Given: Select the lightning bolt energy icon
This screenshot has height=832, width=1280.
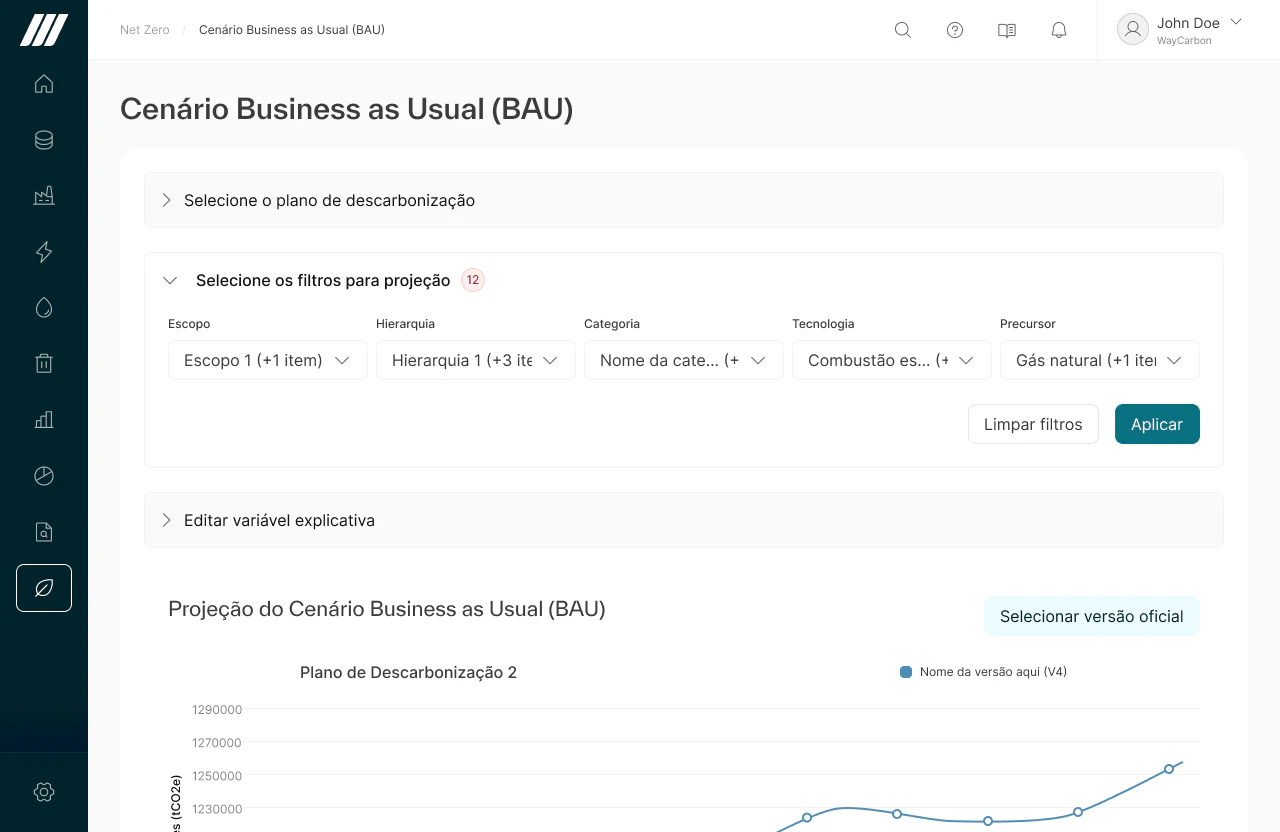Looking at the screenshot, I should 44,252.
